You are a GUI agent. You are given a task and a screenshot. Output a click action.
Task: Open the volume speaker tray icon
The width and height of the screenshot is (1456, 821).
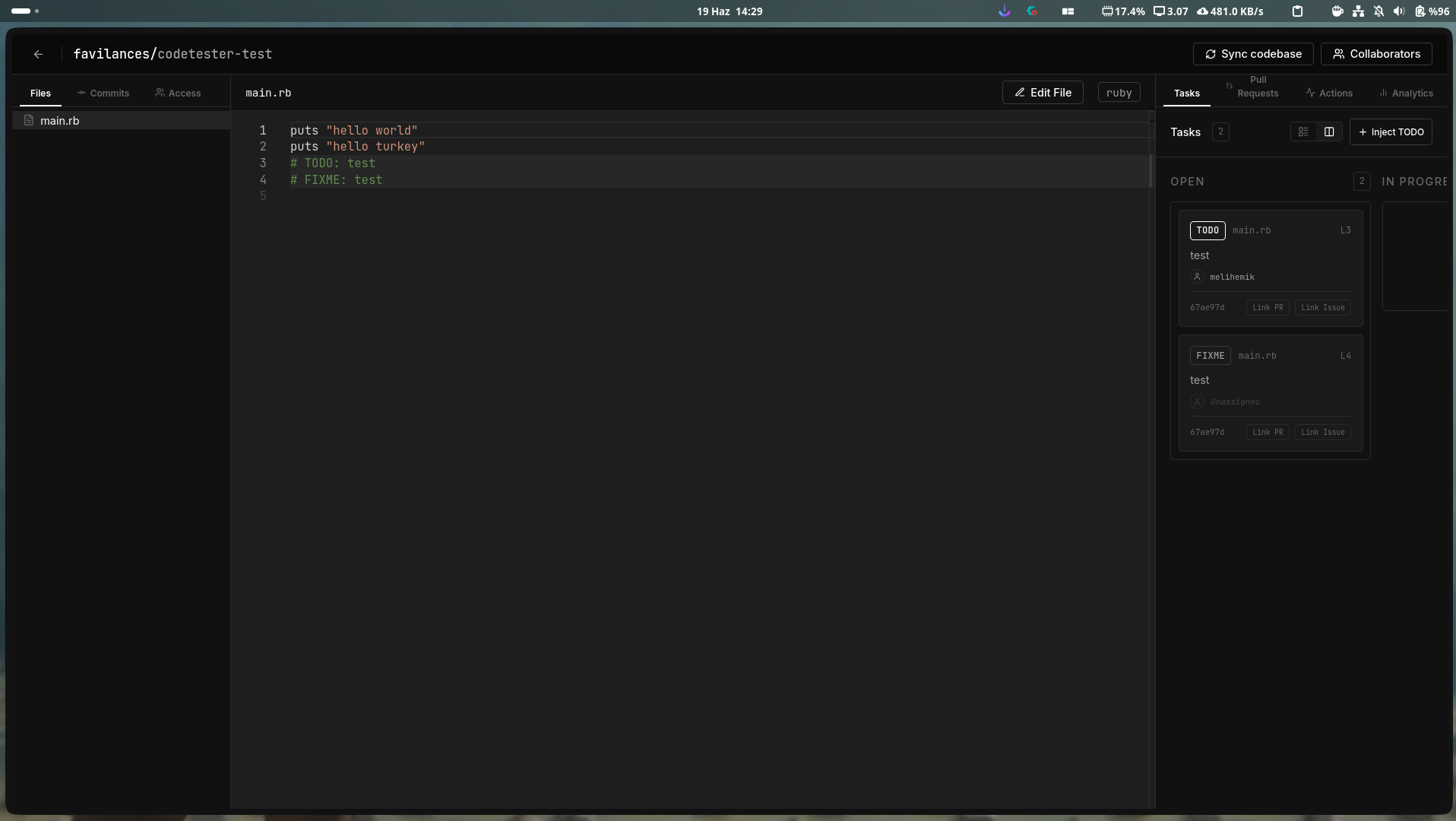click(1399, 11)
